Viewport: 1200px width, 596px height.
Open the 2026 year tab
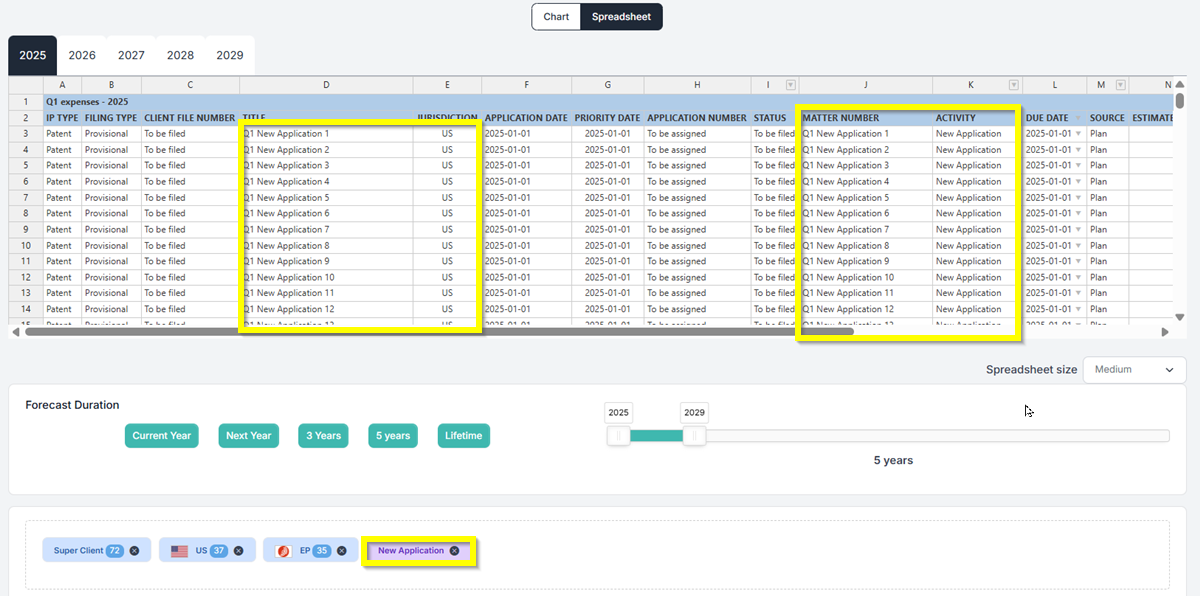tap(82, 55)
